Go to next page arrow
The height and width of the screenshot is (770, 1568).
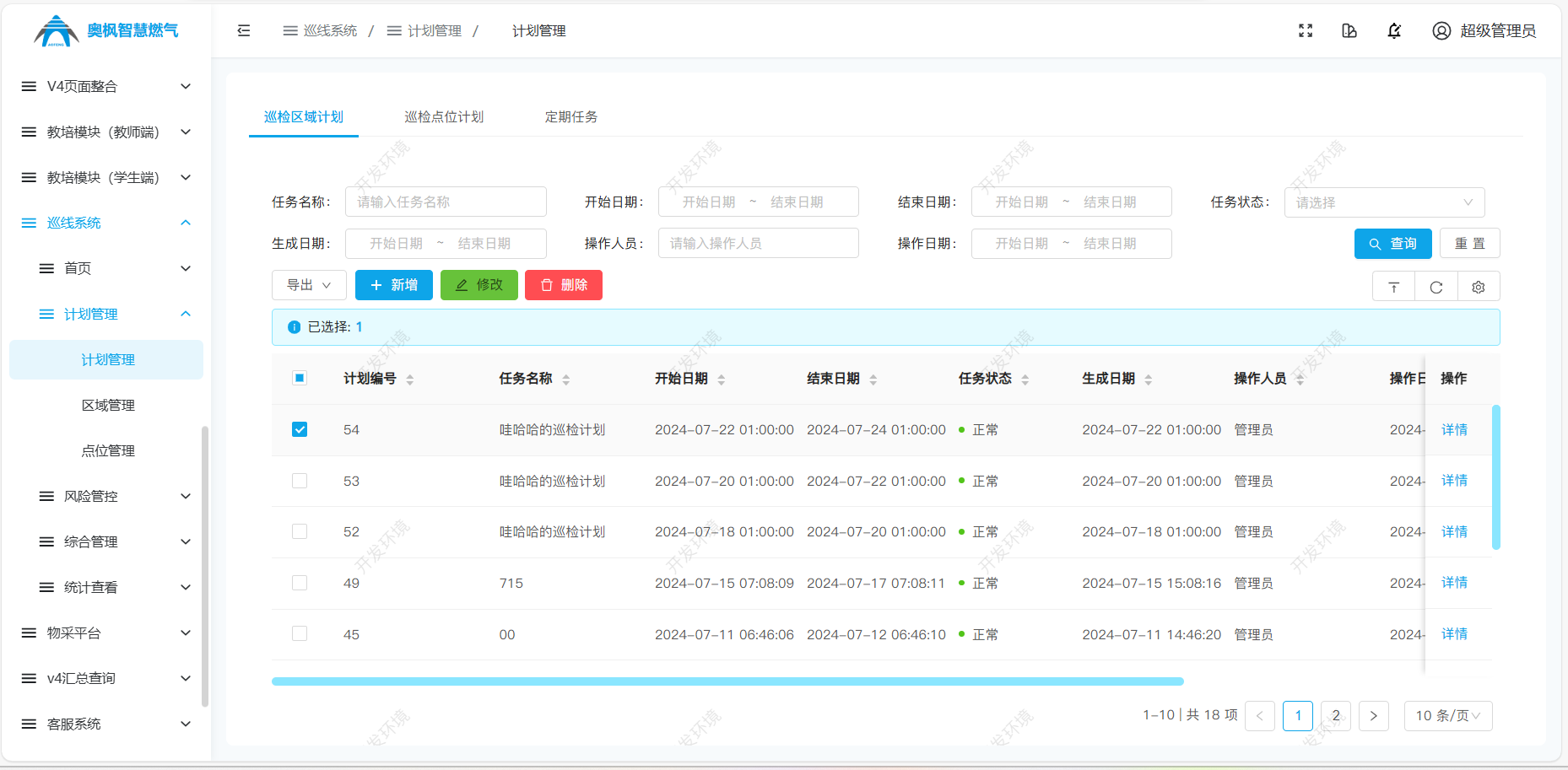1374,716
